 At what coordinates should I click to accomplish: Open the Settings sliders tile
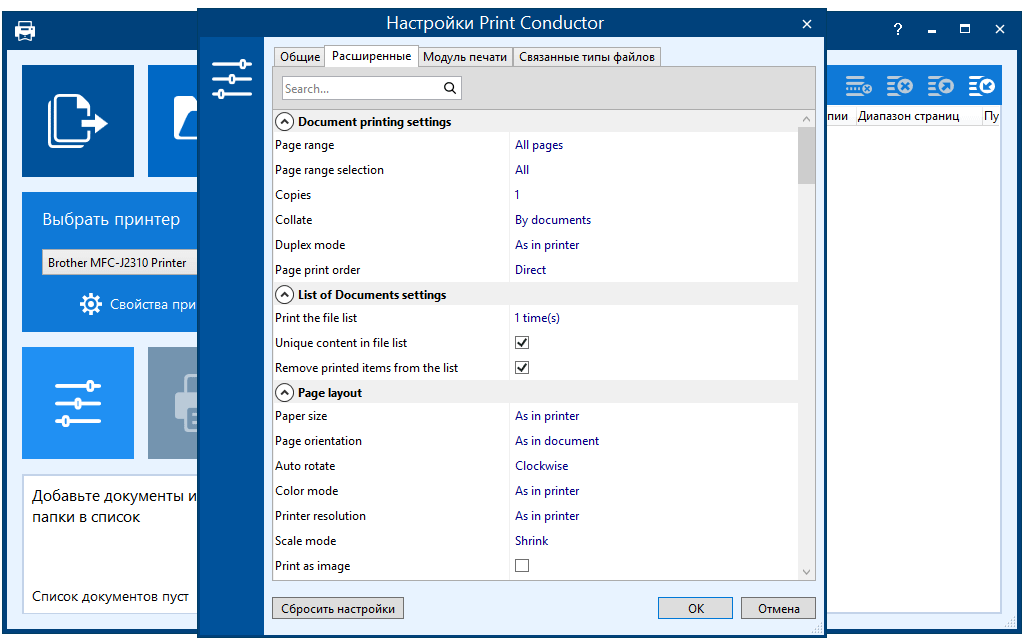click(78, 403)
